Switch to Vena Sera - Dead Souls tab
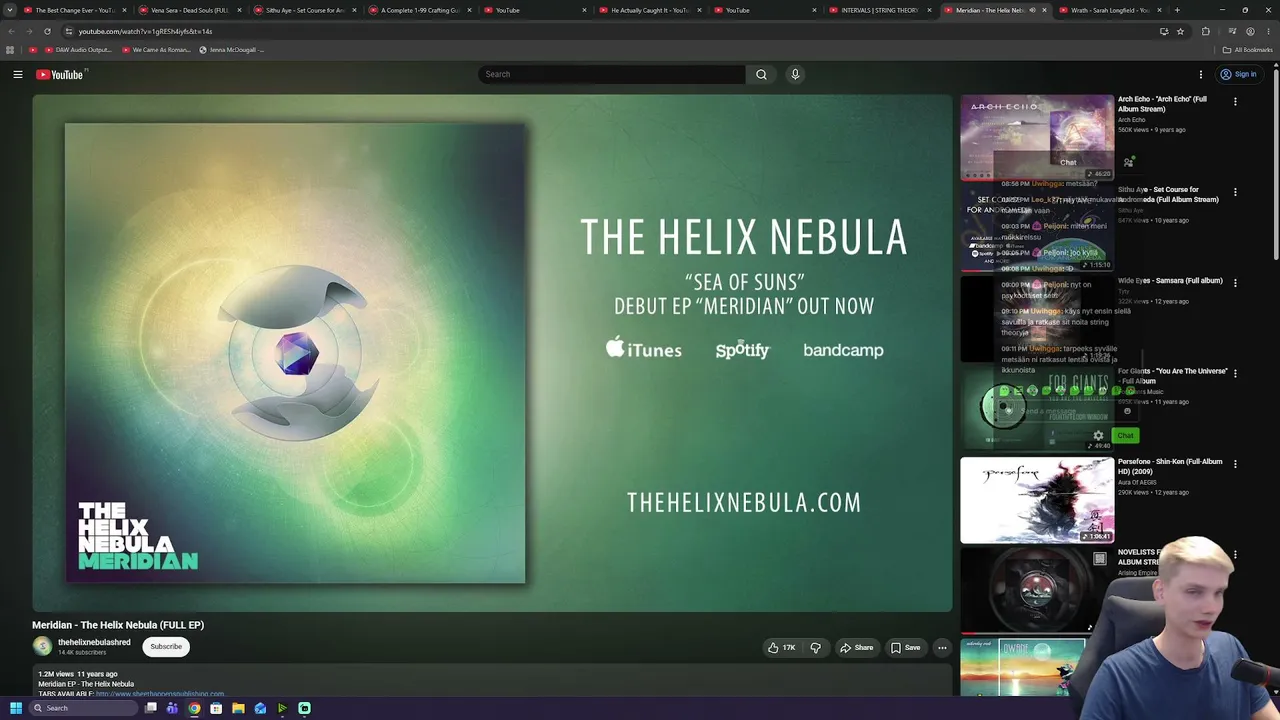 pyautogui.click(x=189, y=10)
